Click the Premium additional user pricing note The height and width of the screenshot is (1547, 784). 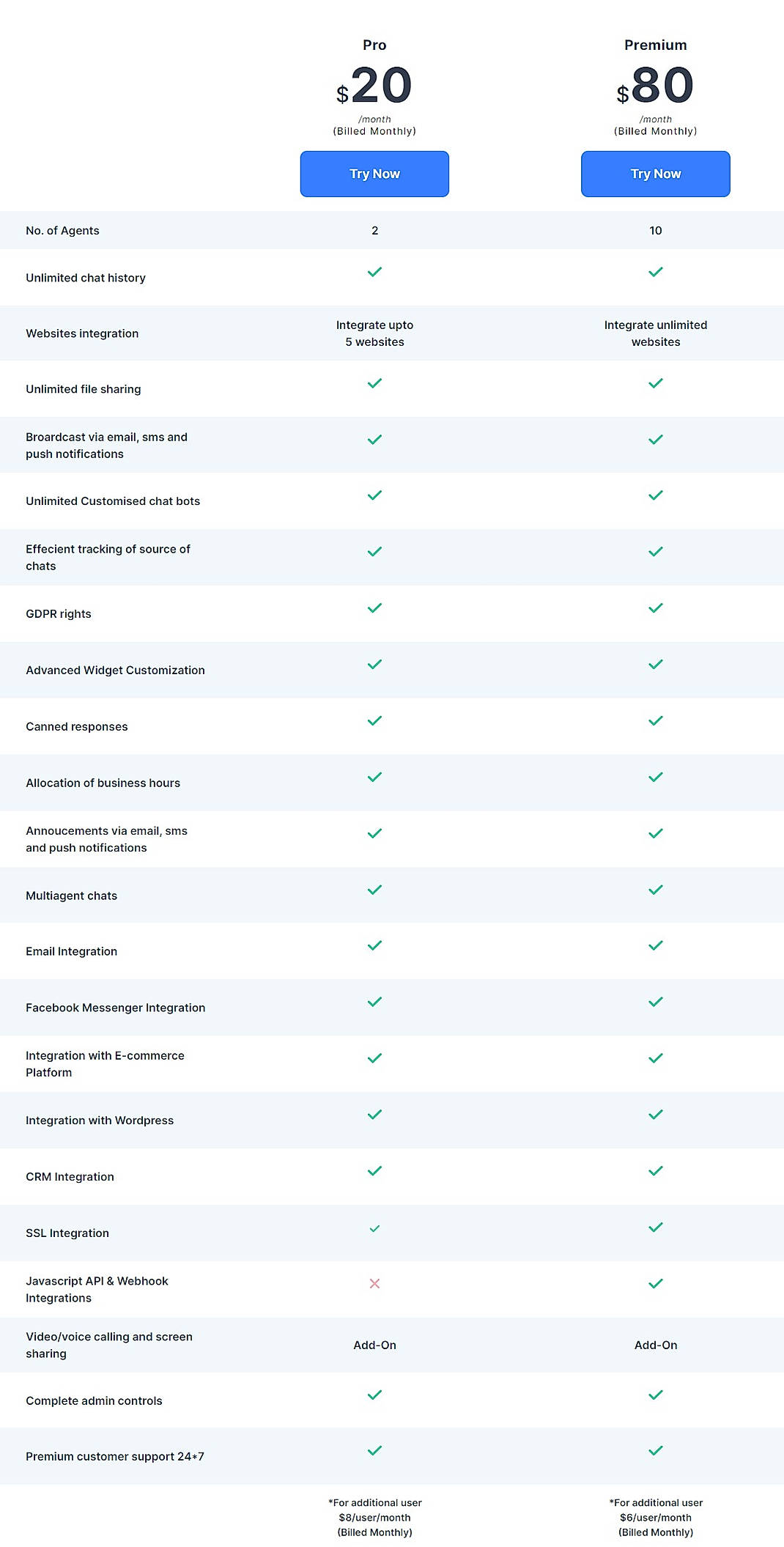(654, 1517)
